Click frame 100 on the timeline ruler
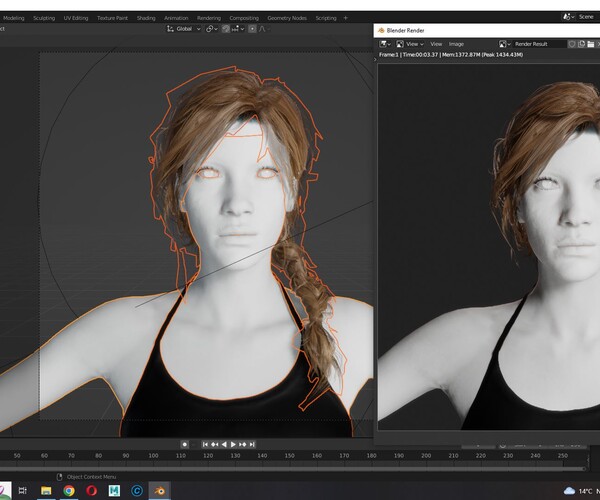600x500 pixels. [x=153, y=456]
